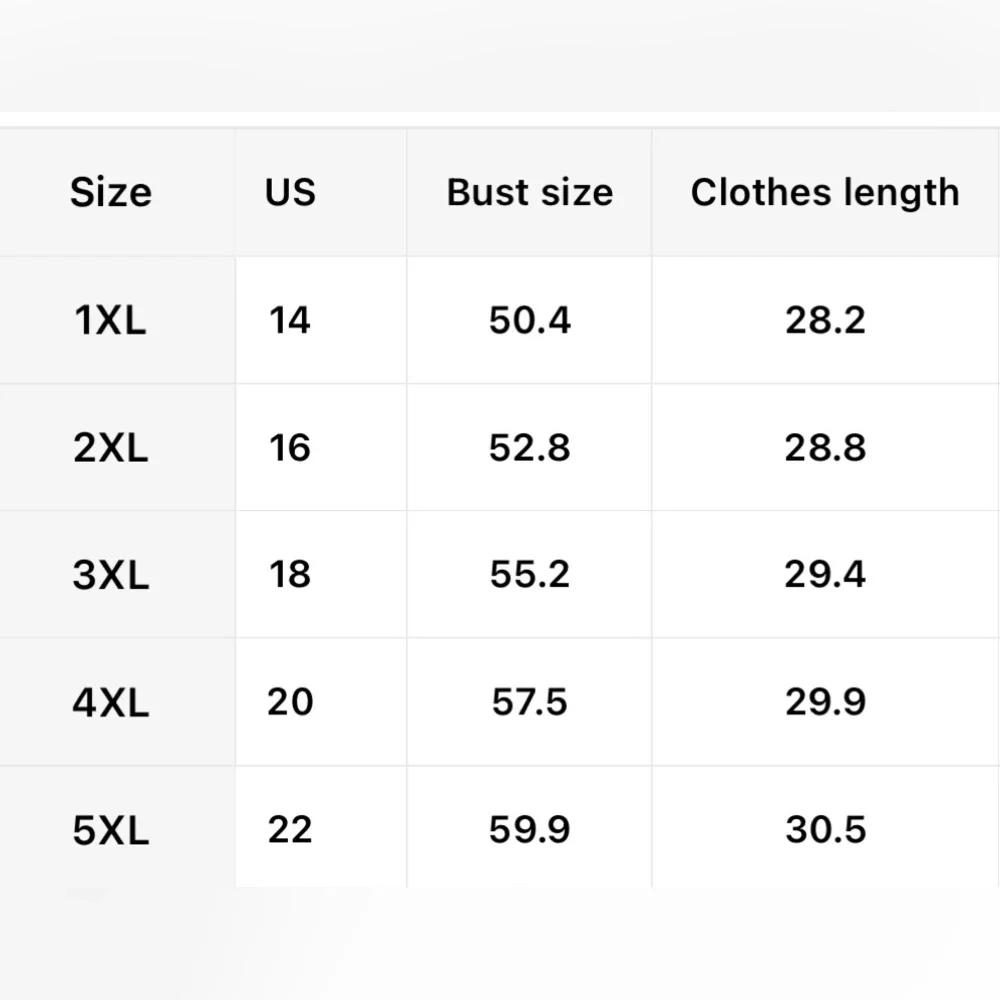Select the 4XL size cell
1000x1000 pixels.
[x=111, y=702]
